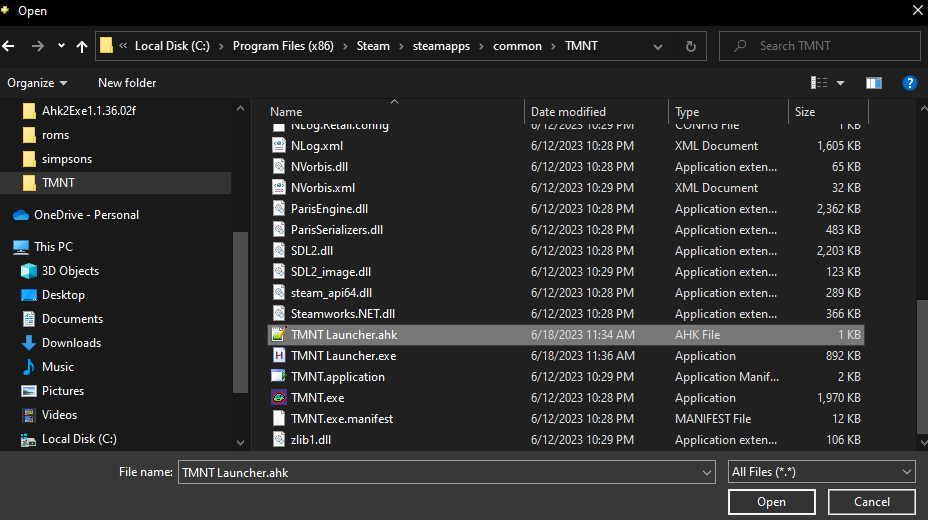Jump to steamapps in the address path
The height and width of the screenshot is (520, 928).
tap(441, 46)
